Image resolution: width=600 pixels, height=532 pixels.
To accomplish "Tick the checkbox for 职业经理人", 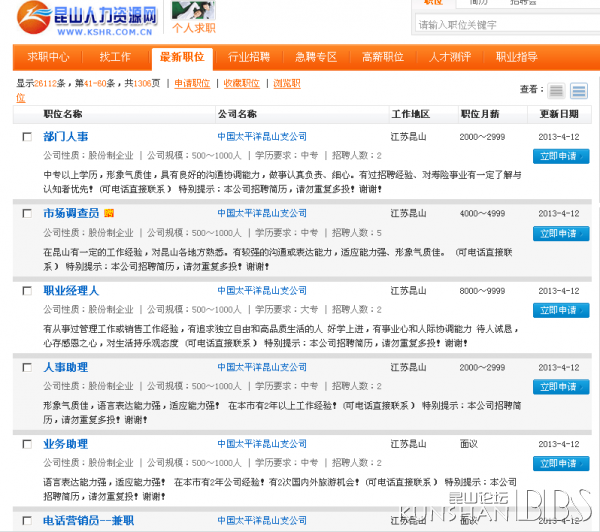I will [x=27, y=291].
